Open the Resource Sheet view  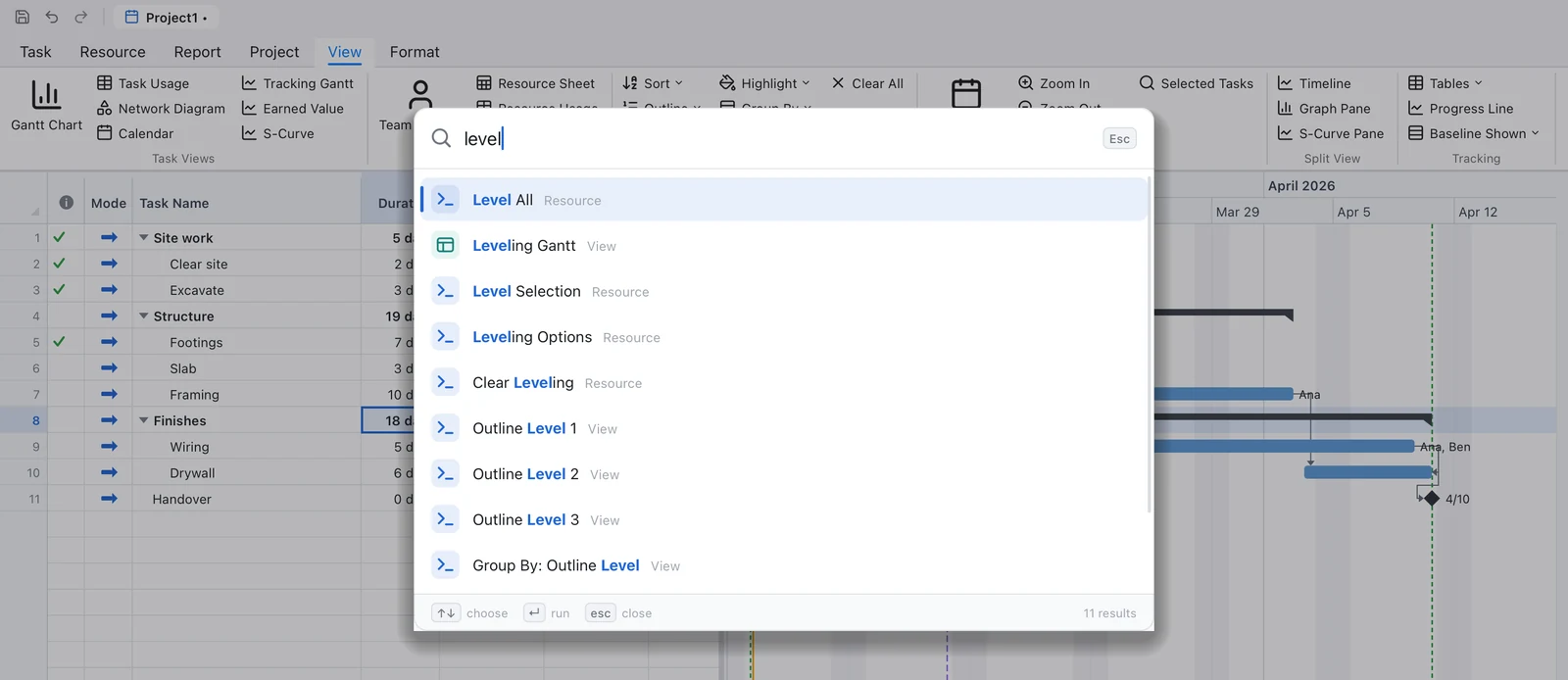[536, 83]
